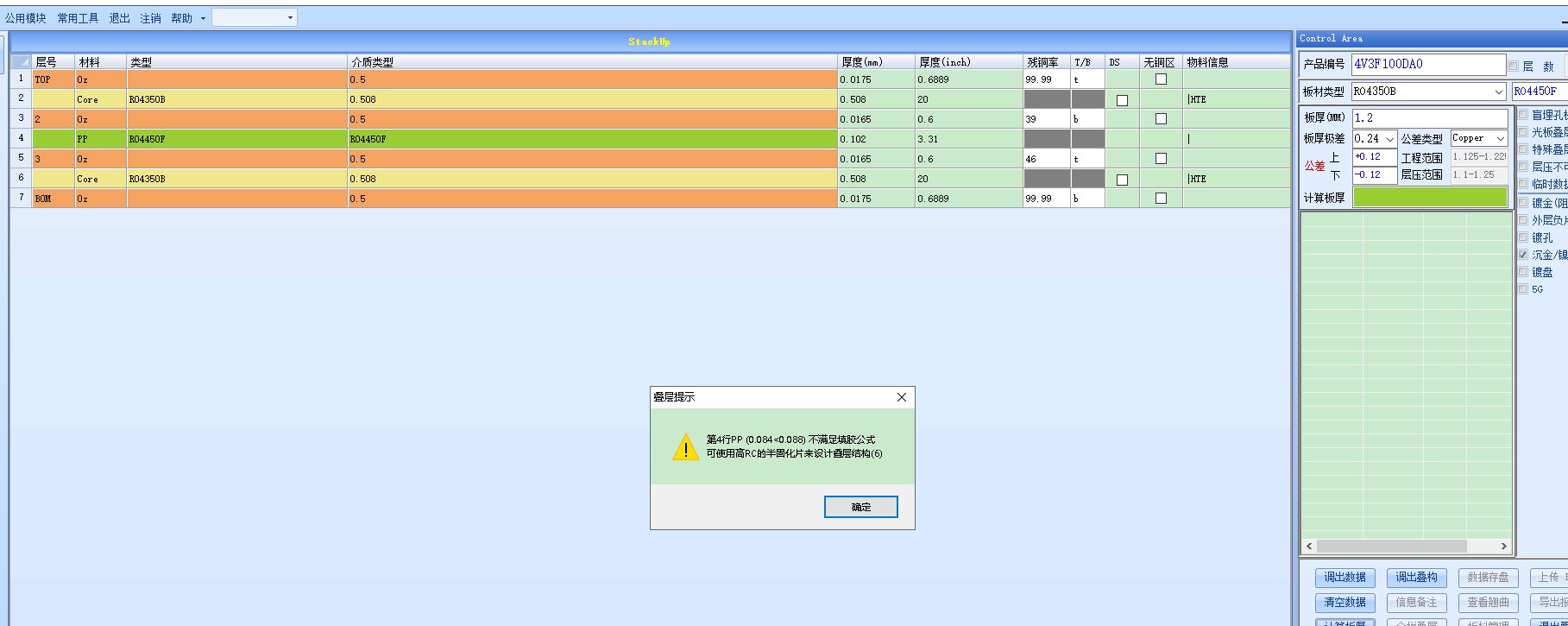
Task: Click the 注销 menu item
Action: point(150,18)
